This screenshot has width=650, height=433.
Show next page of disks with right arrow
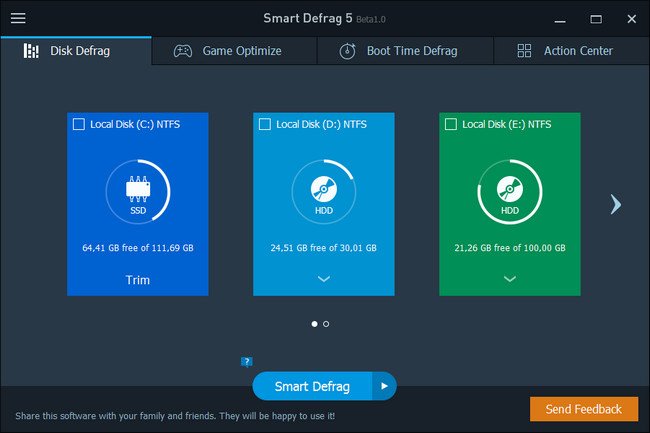(616, 204)
